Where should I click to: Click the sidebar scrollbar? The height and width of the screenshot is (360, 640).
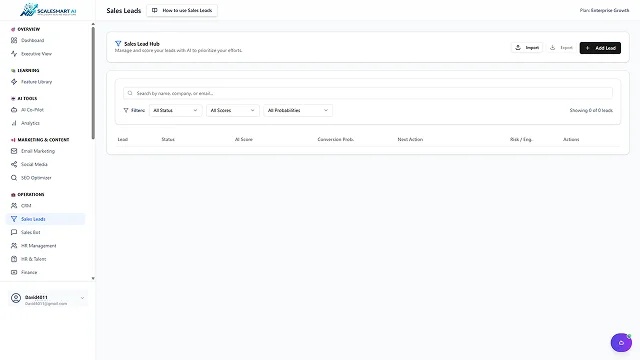coord(93,84)
